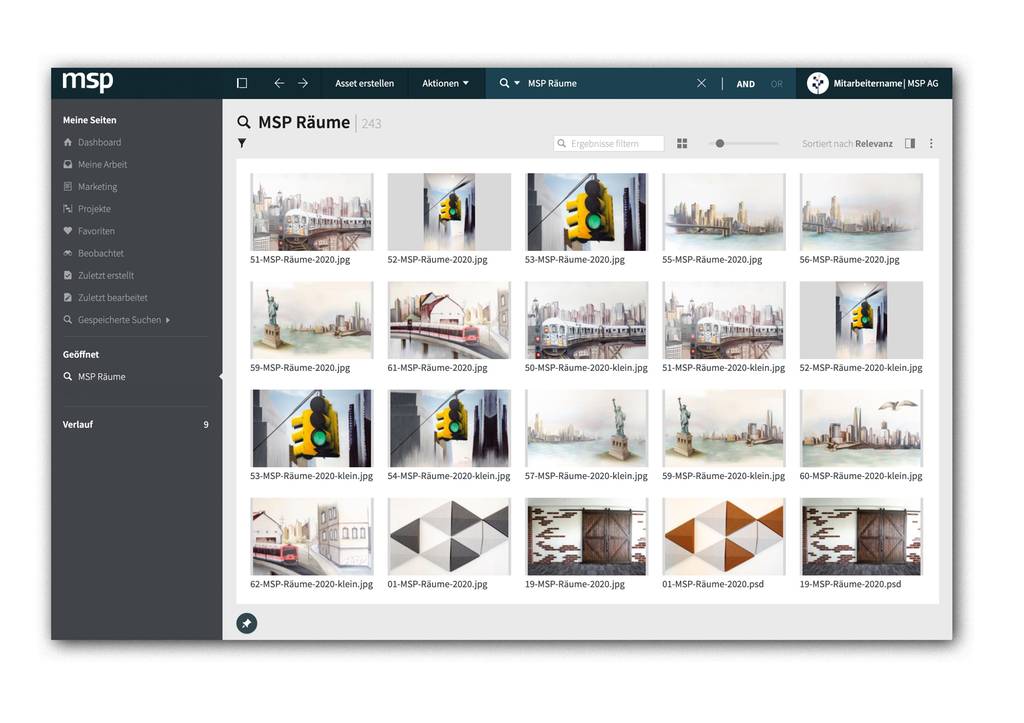Click the user avatar for Mitarbeitername
This screenshot has height=723, width=1024.
pos(818,83)
